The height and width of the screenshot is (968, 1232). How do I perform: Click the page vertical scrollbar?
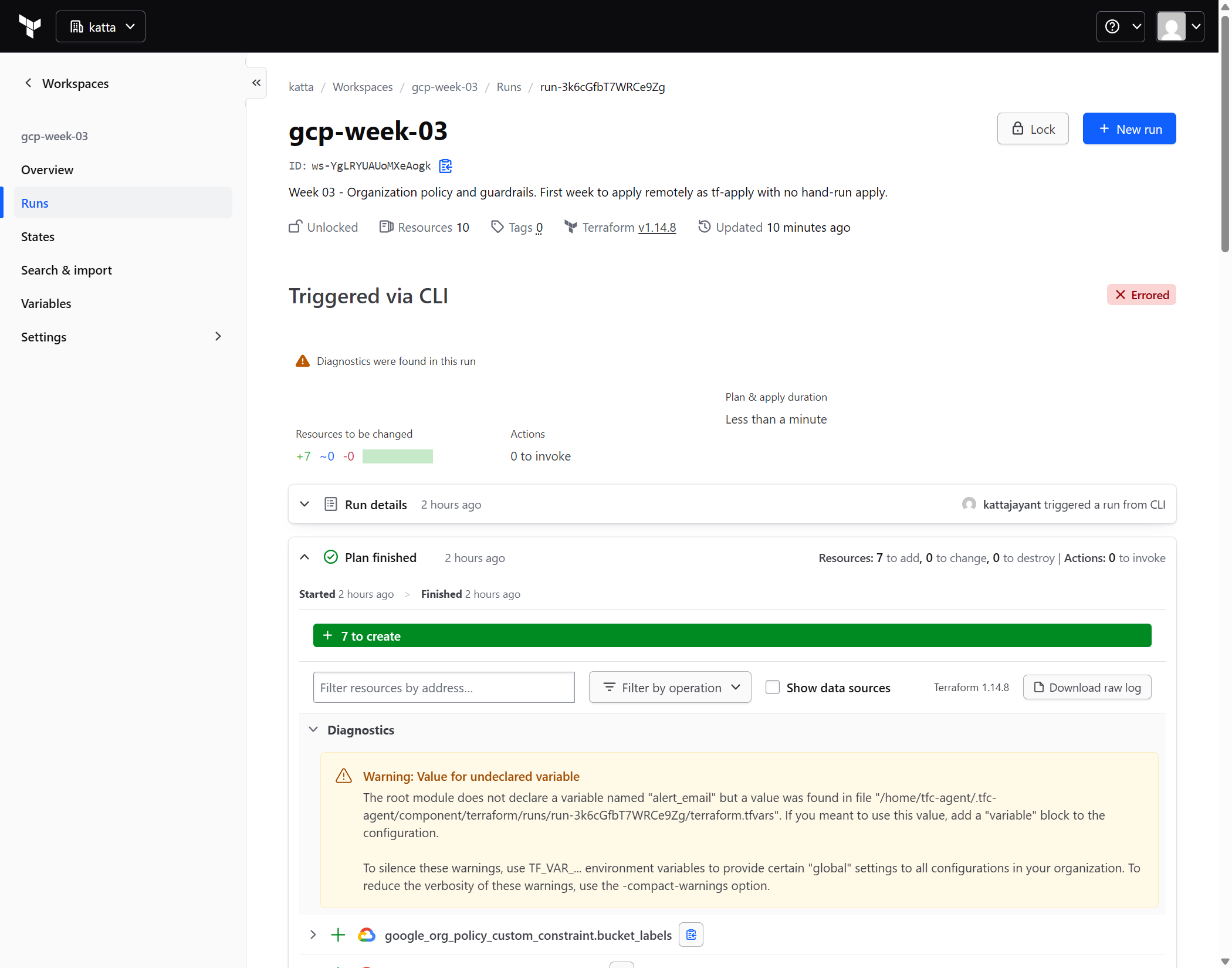pos(1225,135)
